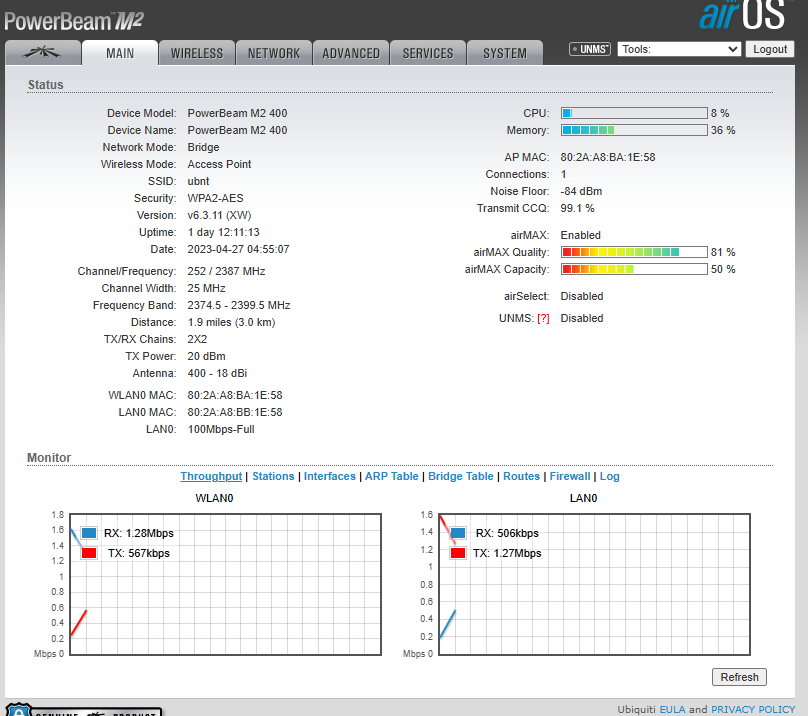Click the Network Mode value Bridge
The height and width of the screenshot is (716, 808).
pos(204,147)
